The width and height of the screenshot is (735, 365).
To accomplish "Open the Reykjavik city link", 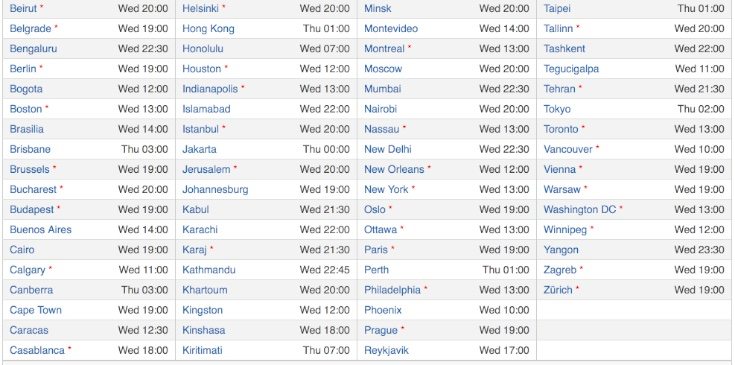I will [x=386, y=350].
